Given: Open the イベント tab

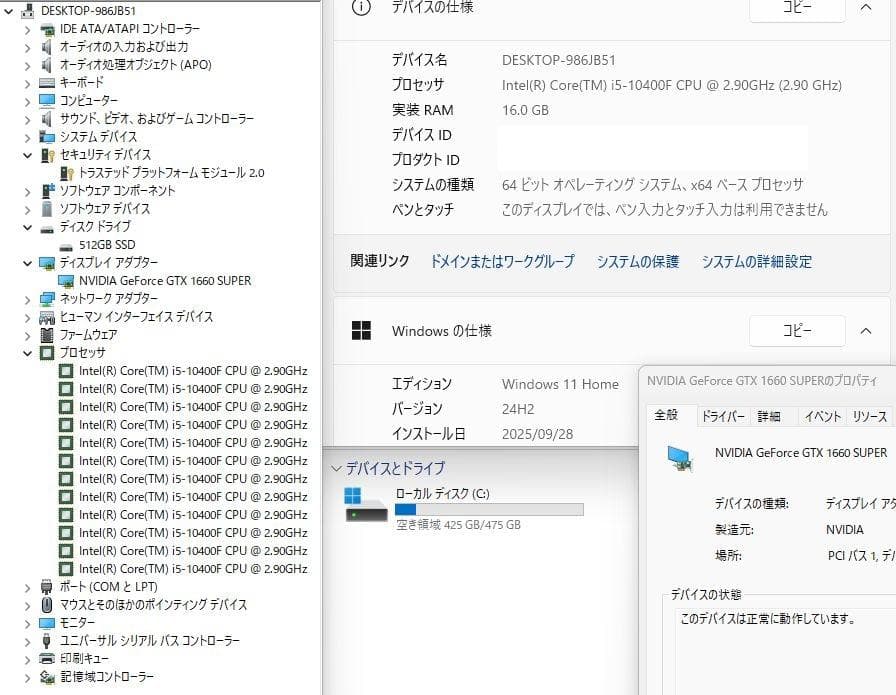Looking at the screenshot, I should point(822,415).
